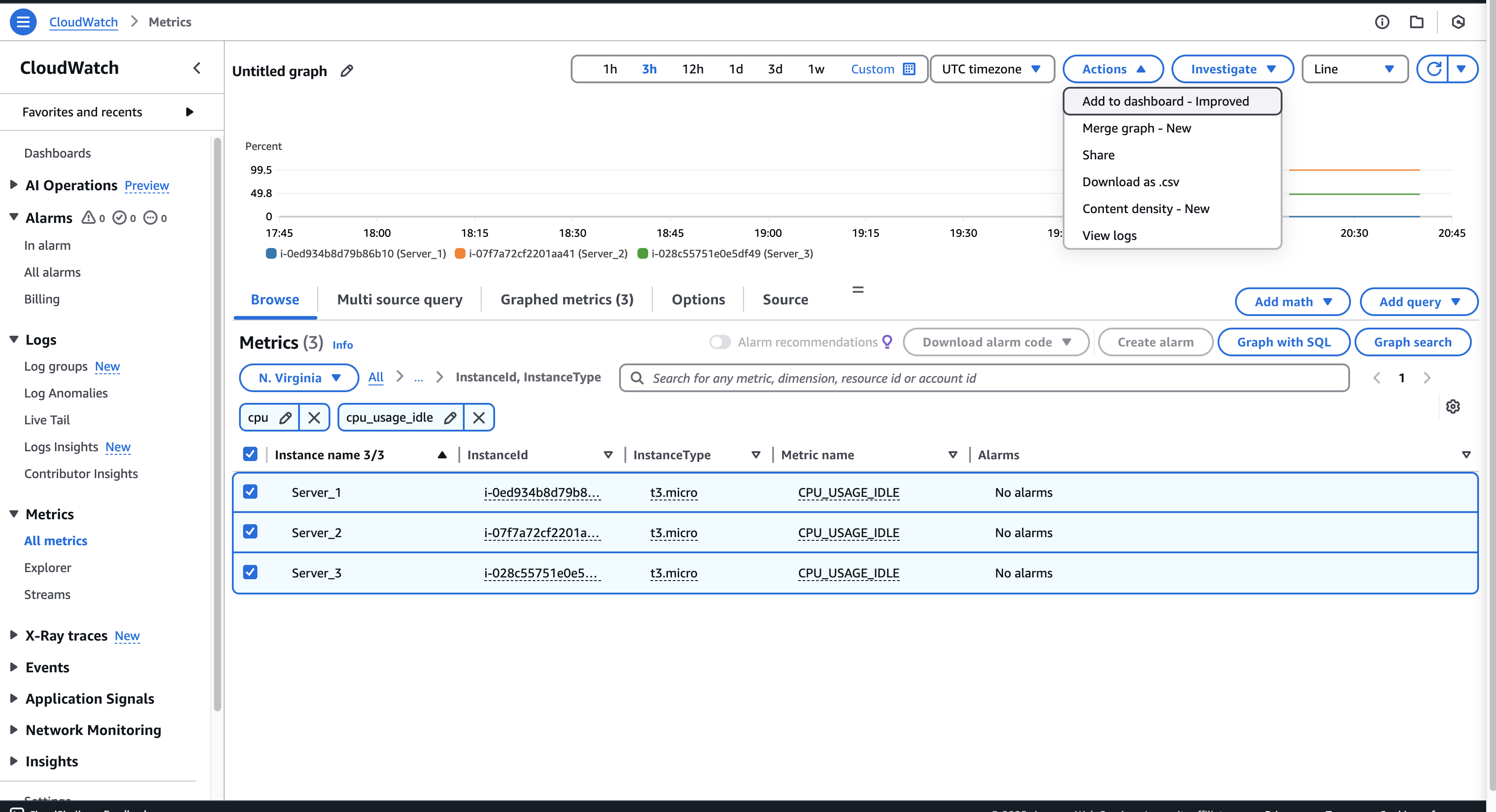Remove the cpu filter tag
The image size is (1496, 812).
[x=314, y=418]
